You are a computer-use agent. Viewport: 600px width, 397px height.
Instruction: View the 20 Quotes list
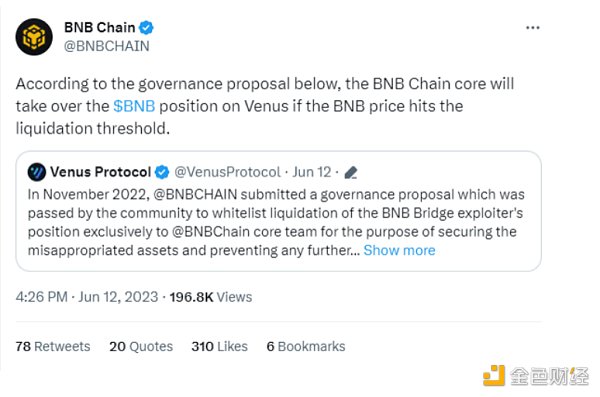141,346
